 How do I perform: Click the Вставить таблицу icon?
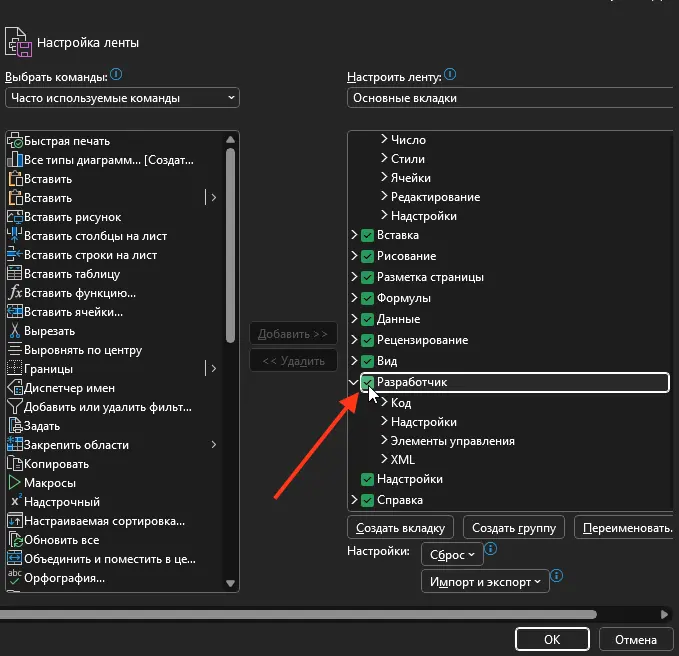point(15,274)
